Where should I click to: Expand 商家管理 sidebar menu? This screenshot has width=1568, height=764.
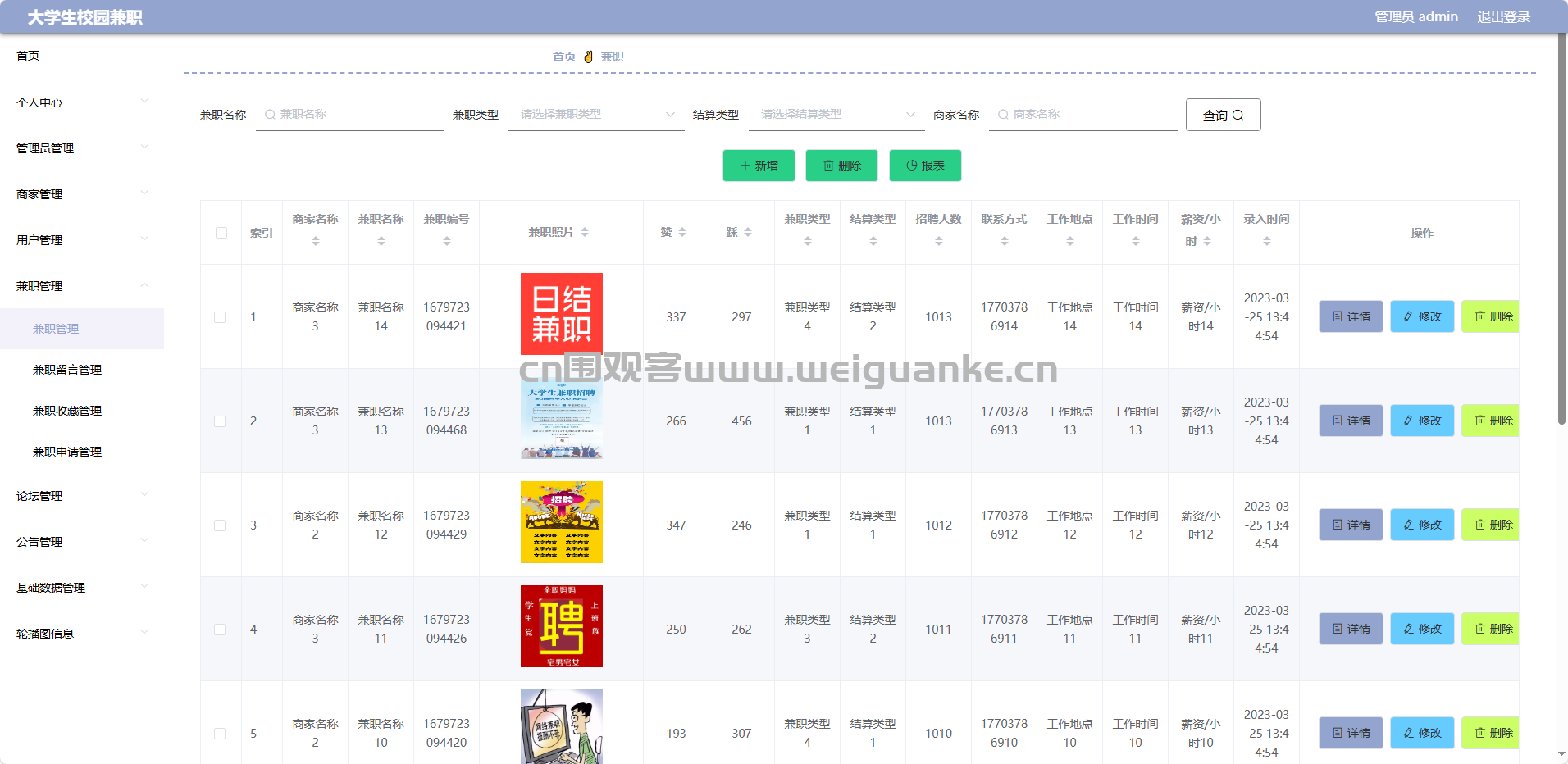click(82, 194)
